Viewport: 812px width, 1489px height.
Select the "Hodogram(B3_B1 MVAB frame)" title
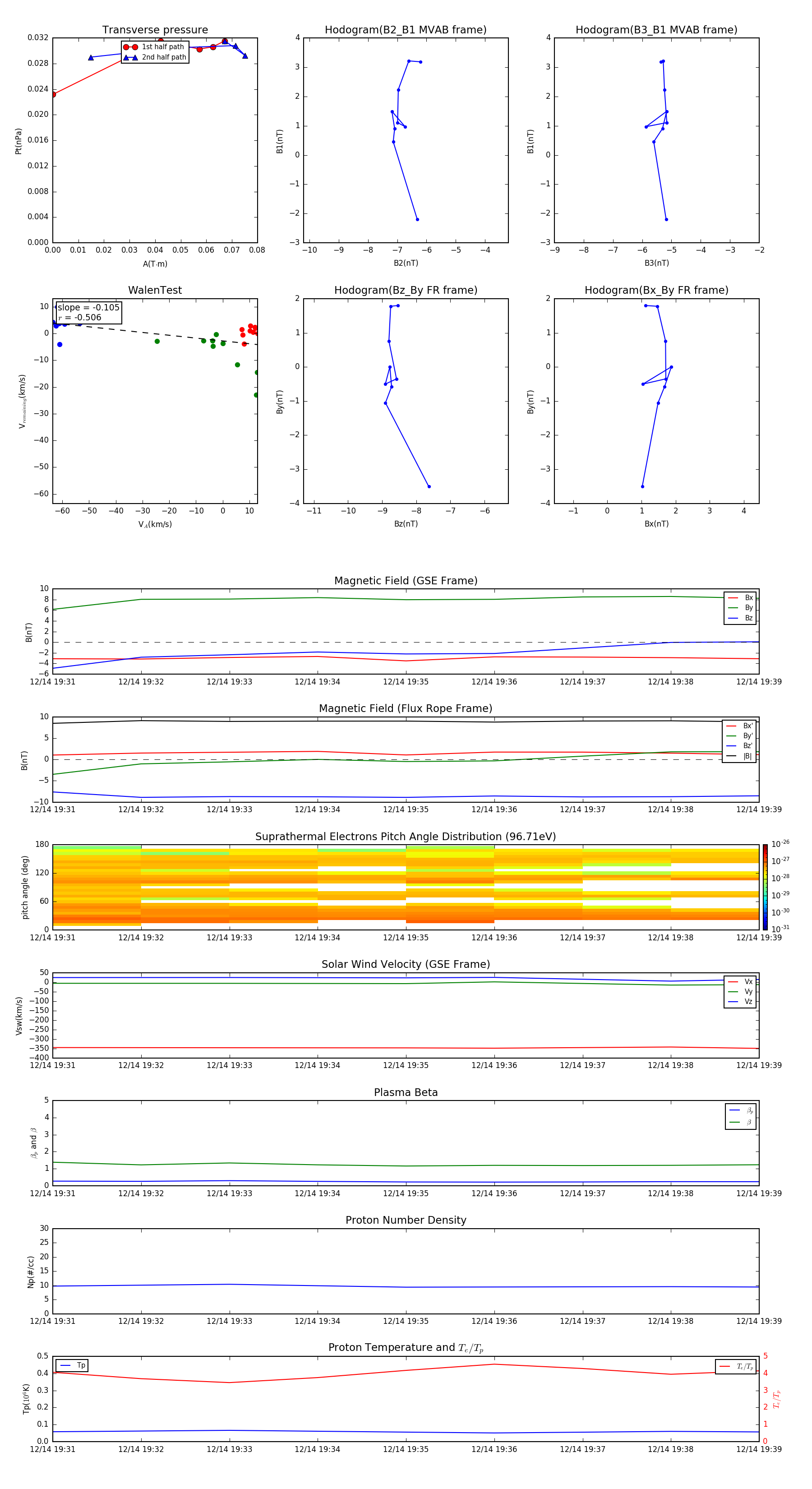pos(656,30)
